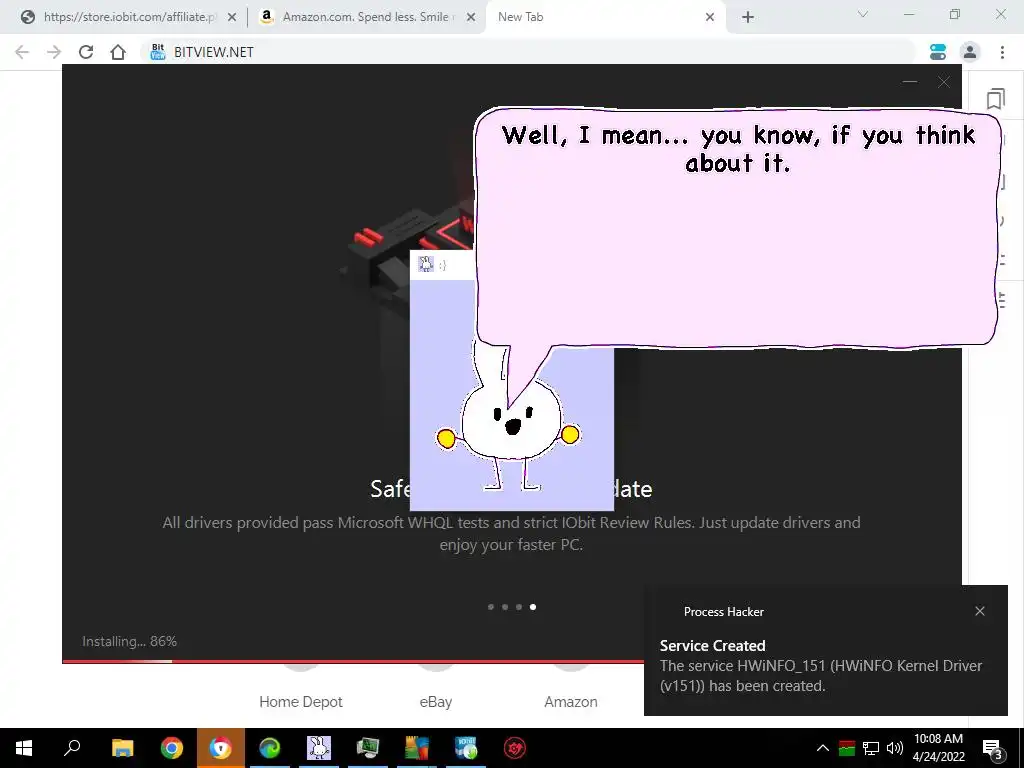Open the IObit installer taskbar icon

coord(466,748)
